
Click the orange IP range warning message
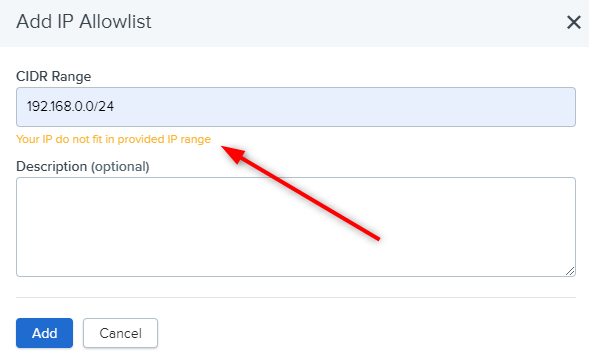click(113, 139)
